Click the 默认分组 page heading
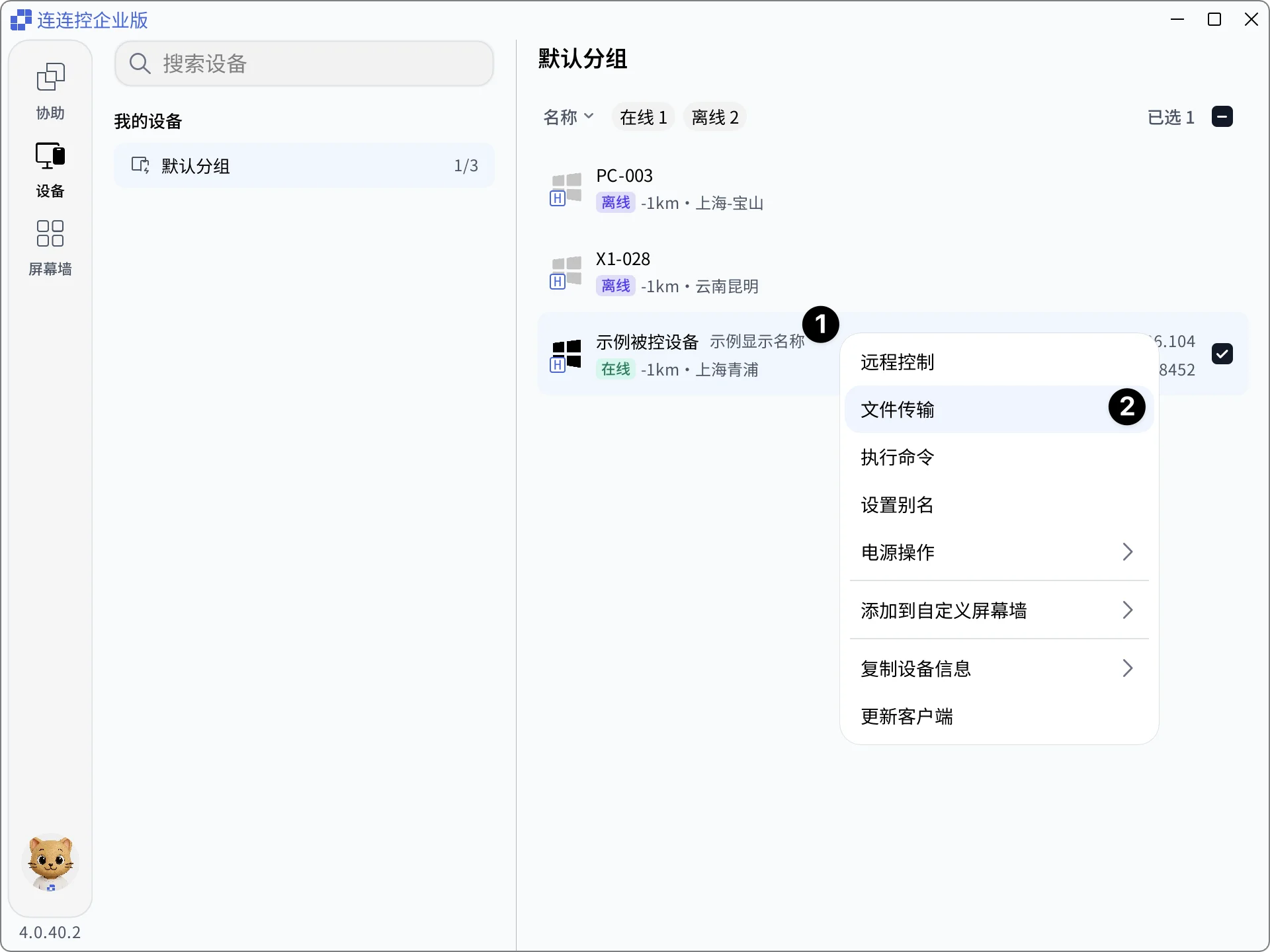Viewport: 1270px width, 952px height. click(582, 58)
